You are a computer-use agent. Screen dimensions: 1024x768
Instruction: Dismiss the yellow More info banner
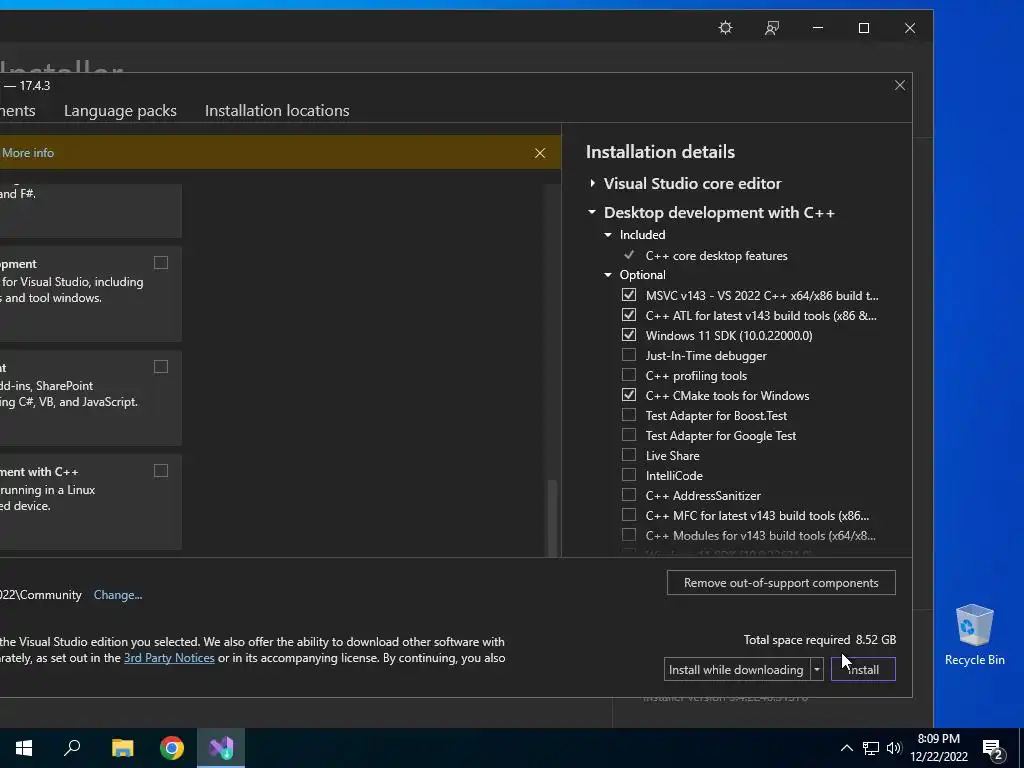point(539,153)
